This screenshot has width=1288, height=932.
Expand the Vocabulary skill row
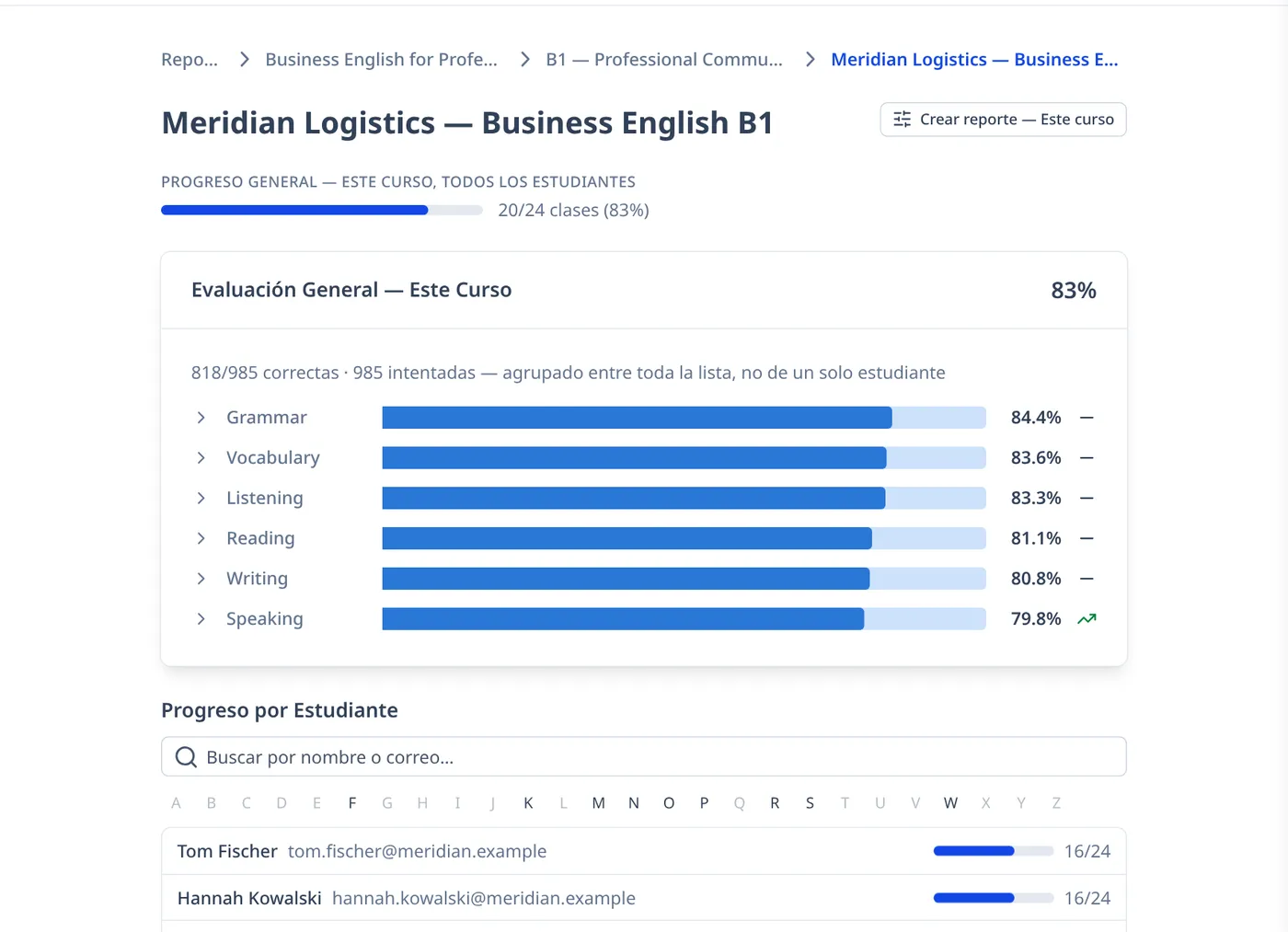pyautogui.click(x=201, y=458)
